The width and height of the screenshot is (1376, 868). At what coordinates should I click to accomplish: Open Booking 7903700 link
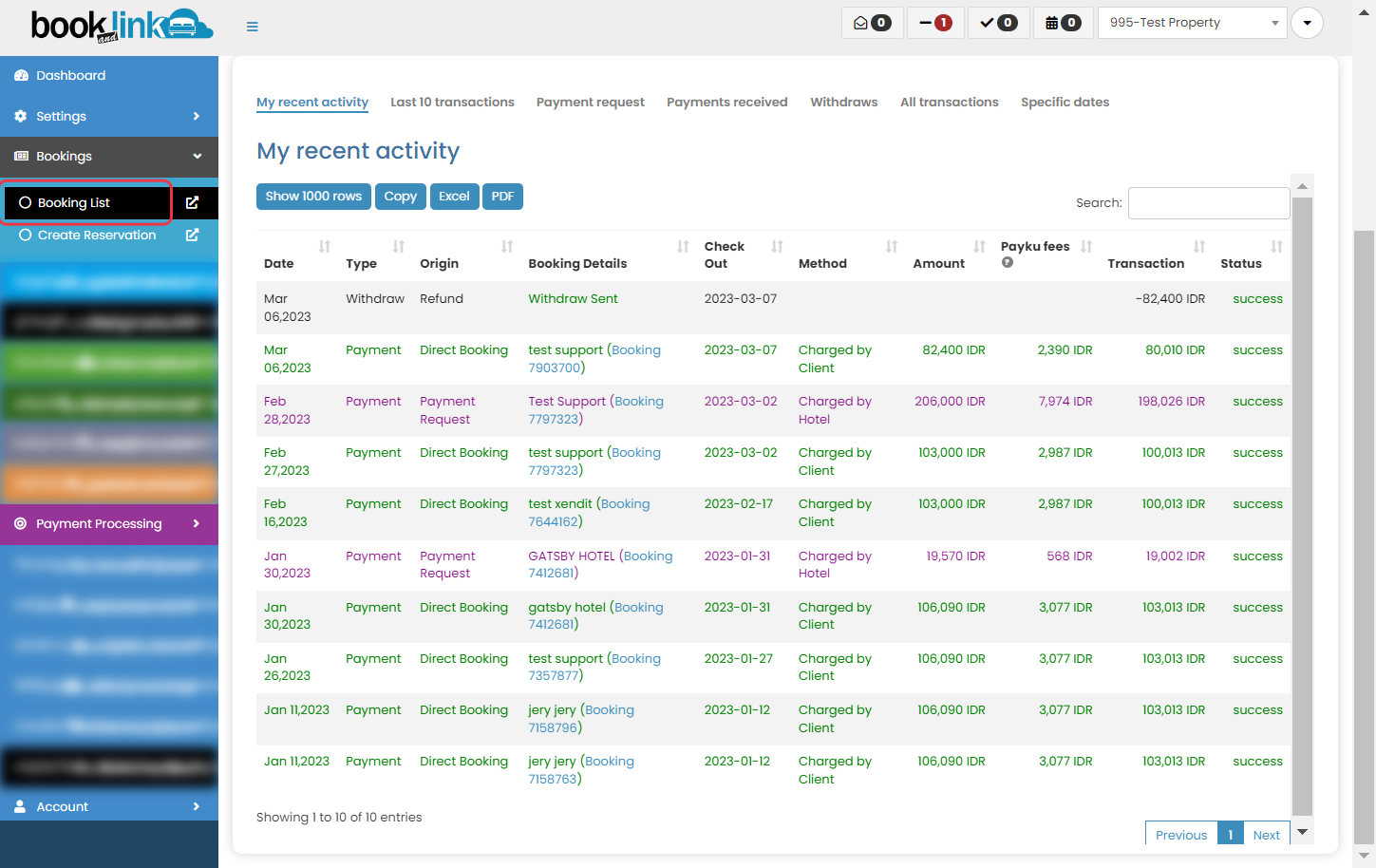[x=594, y=359]
